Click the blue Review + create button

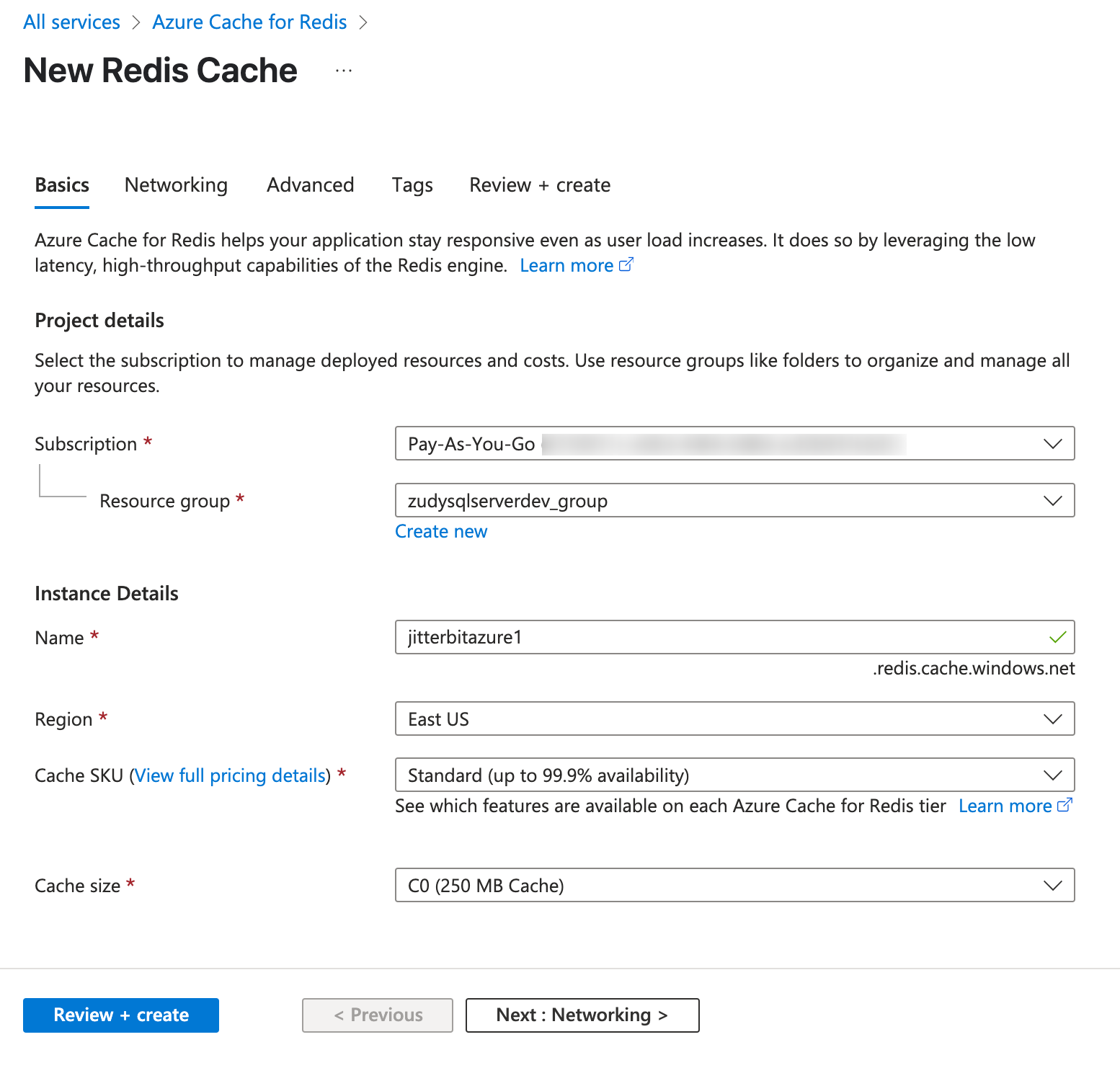click(121, 1015)
